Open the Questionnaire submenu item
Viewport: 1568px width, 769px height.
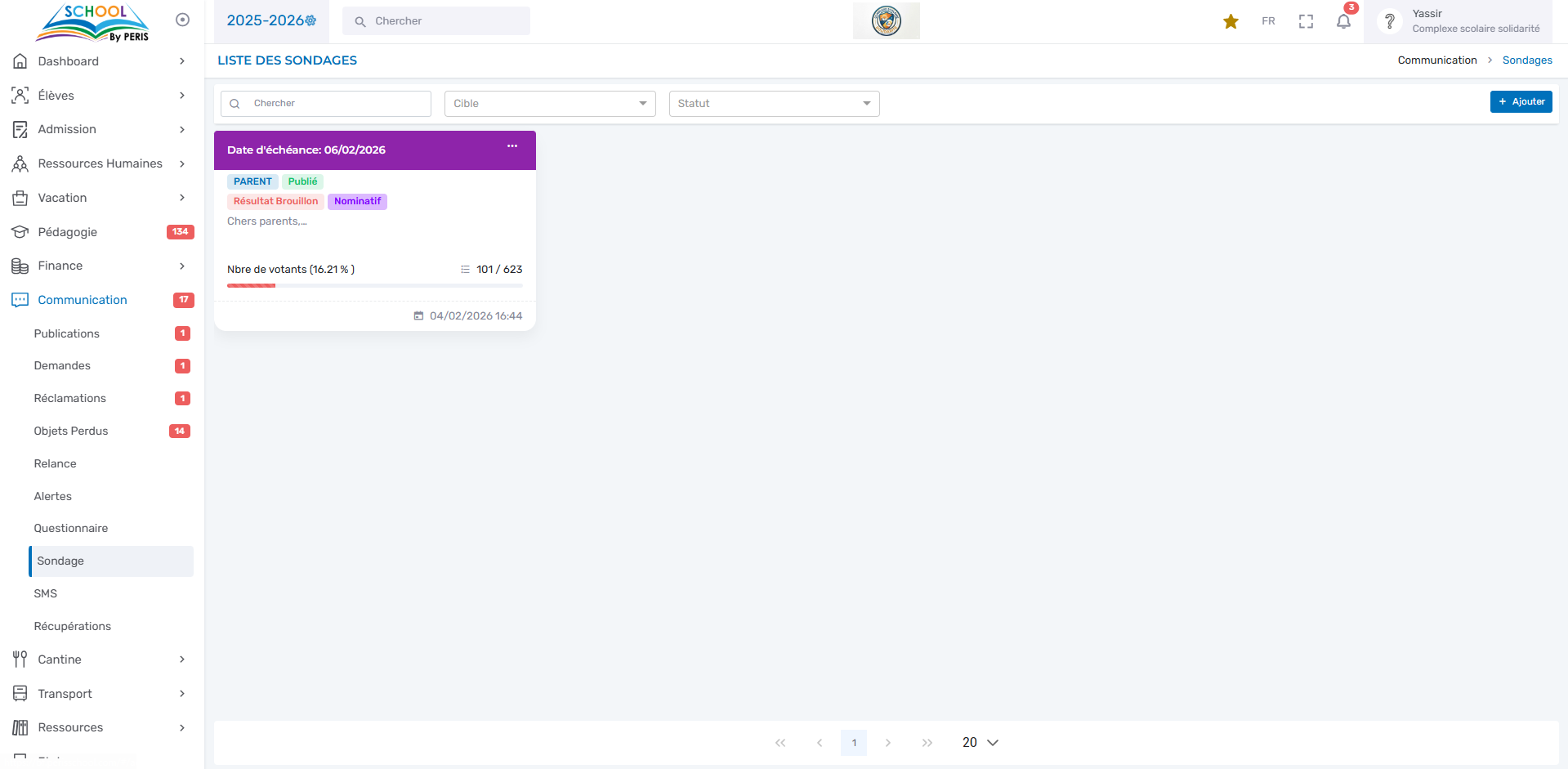click(x=71, y=528)
